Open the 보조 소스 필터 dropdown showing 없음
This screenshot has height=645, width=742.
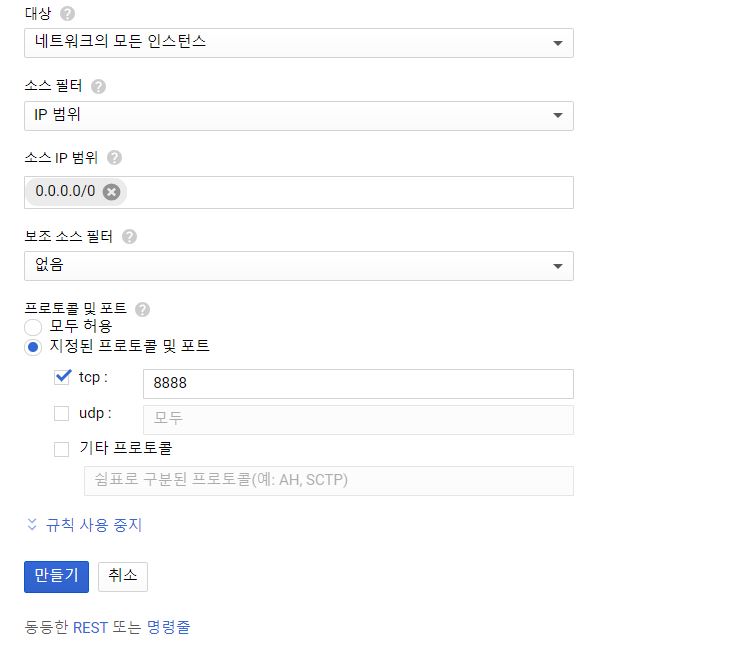298,266
